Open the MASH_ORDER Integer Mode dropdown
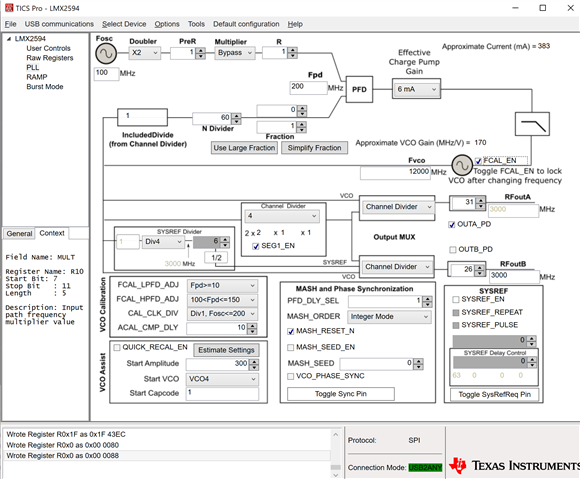 click(x=389, y=317)
